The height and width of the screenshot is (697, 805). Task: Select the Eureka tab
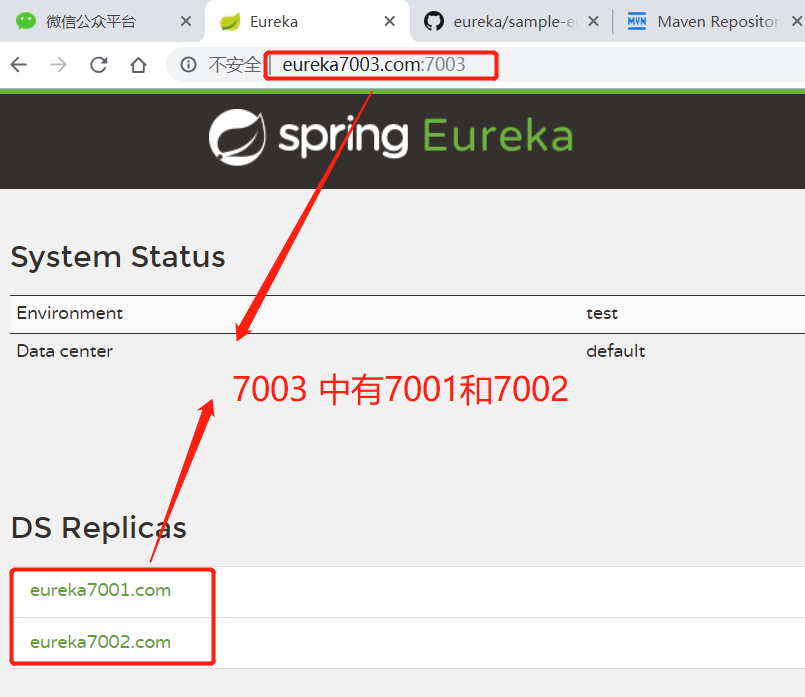point(307,22)
